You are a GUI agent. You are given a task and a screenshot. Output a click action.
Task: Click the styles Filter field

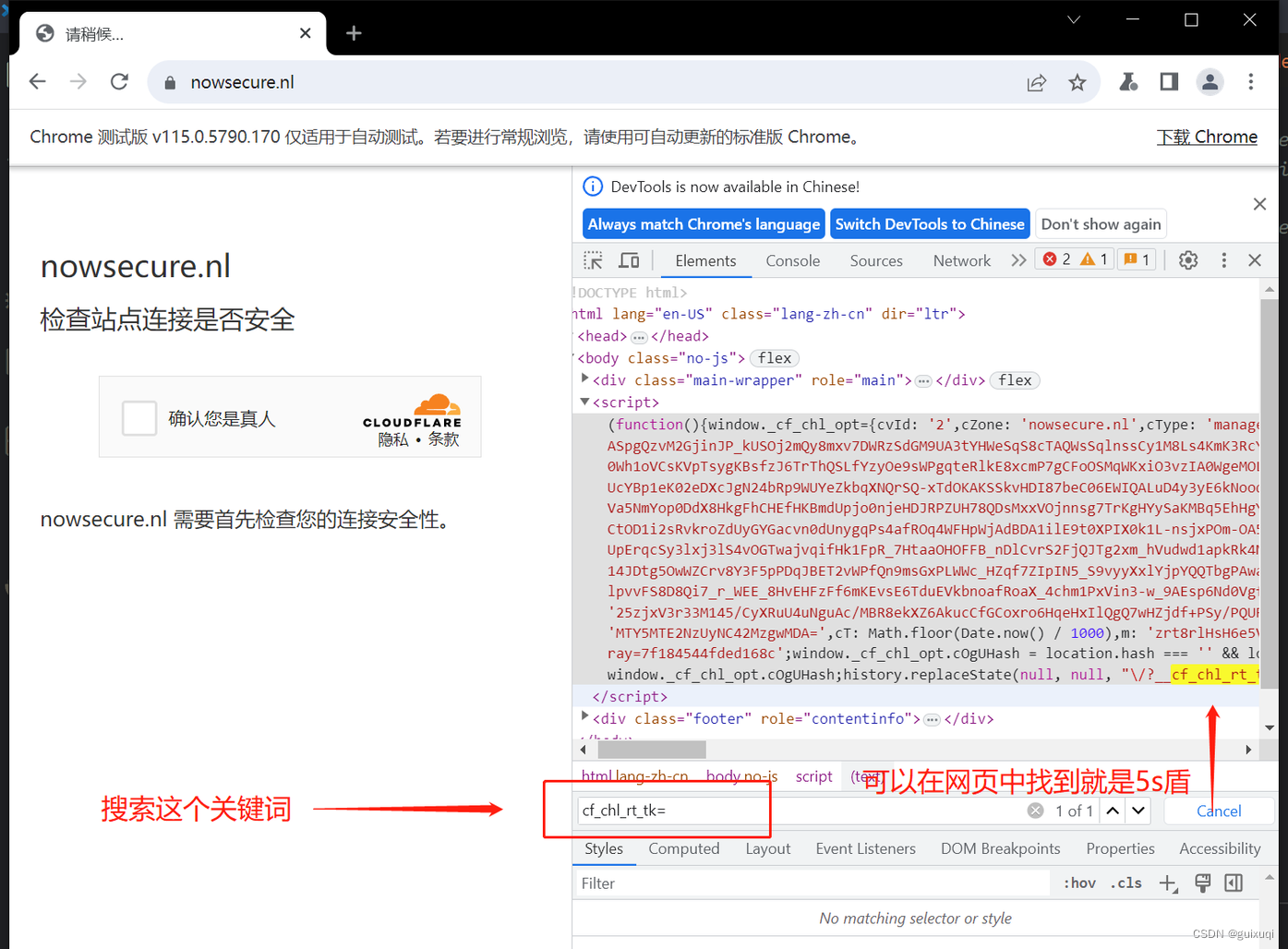[x=813, y=883]
